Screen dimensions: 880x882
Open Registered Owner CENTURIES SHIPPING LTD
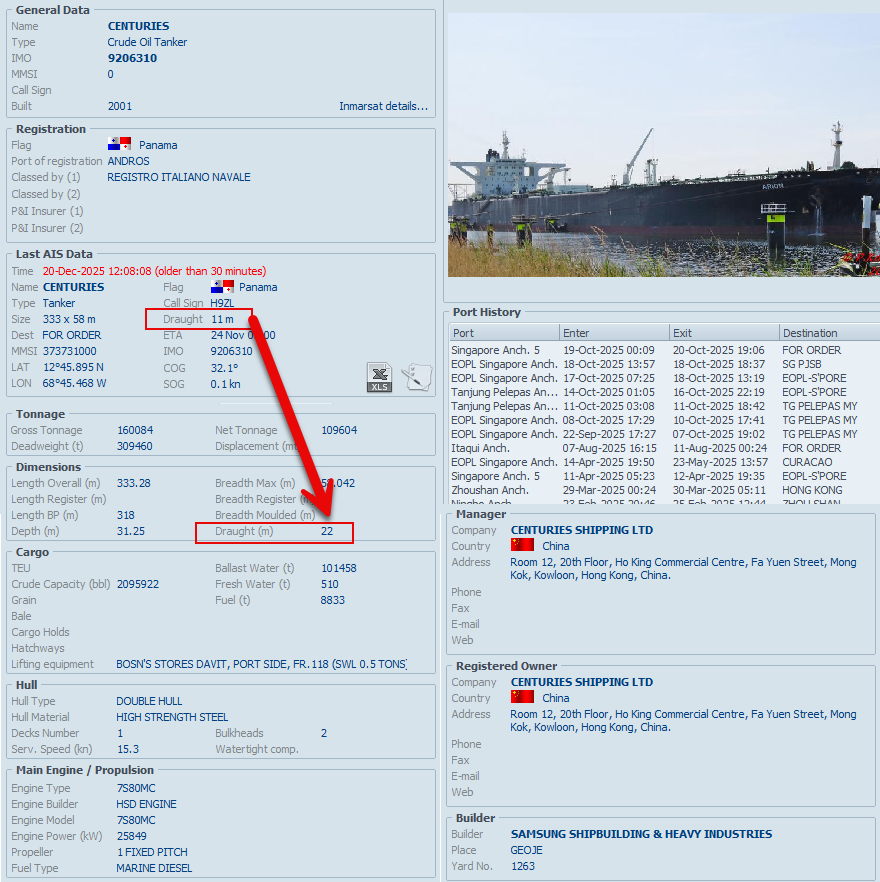(582, 682)
